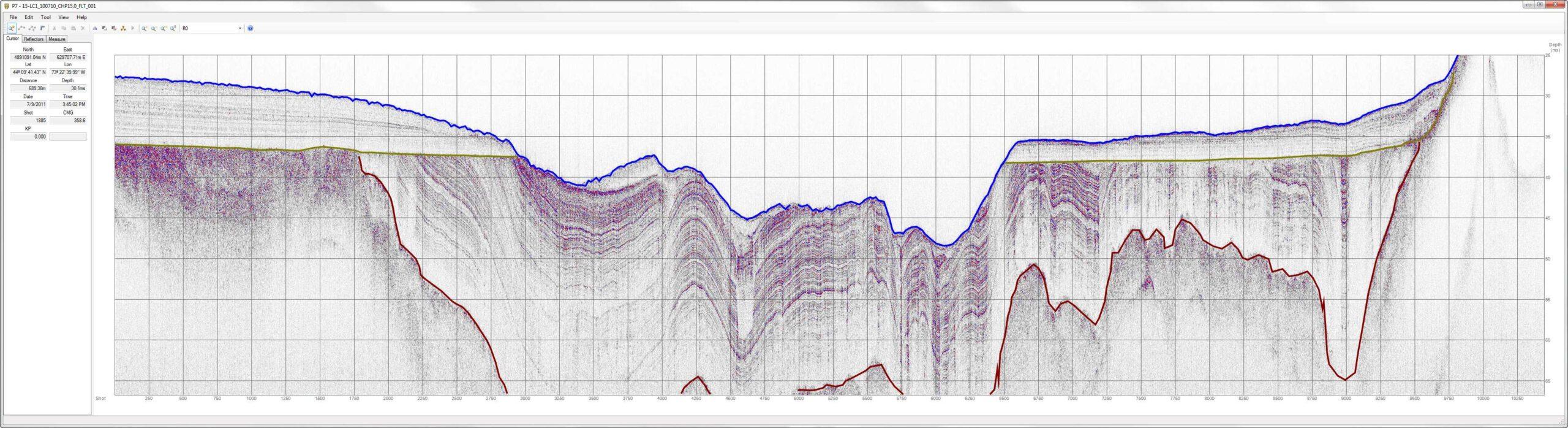Click the Distance field showing 689.38m
The width and height of the screenshot is (1568, 428).
28,88
